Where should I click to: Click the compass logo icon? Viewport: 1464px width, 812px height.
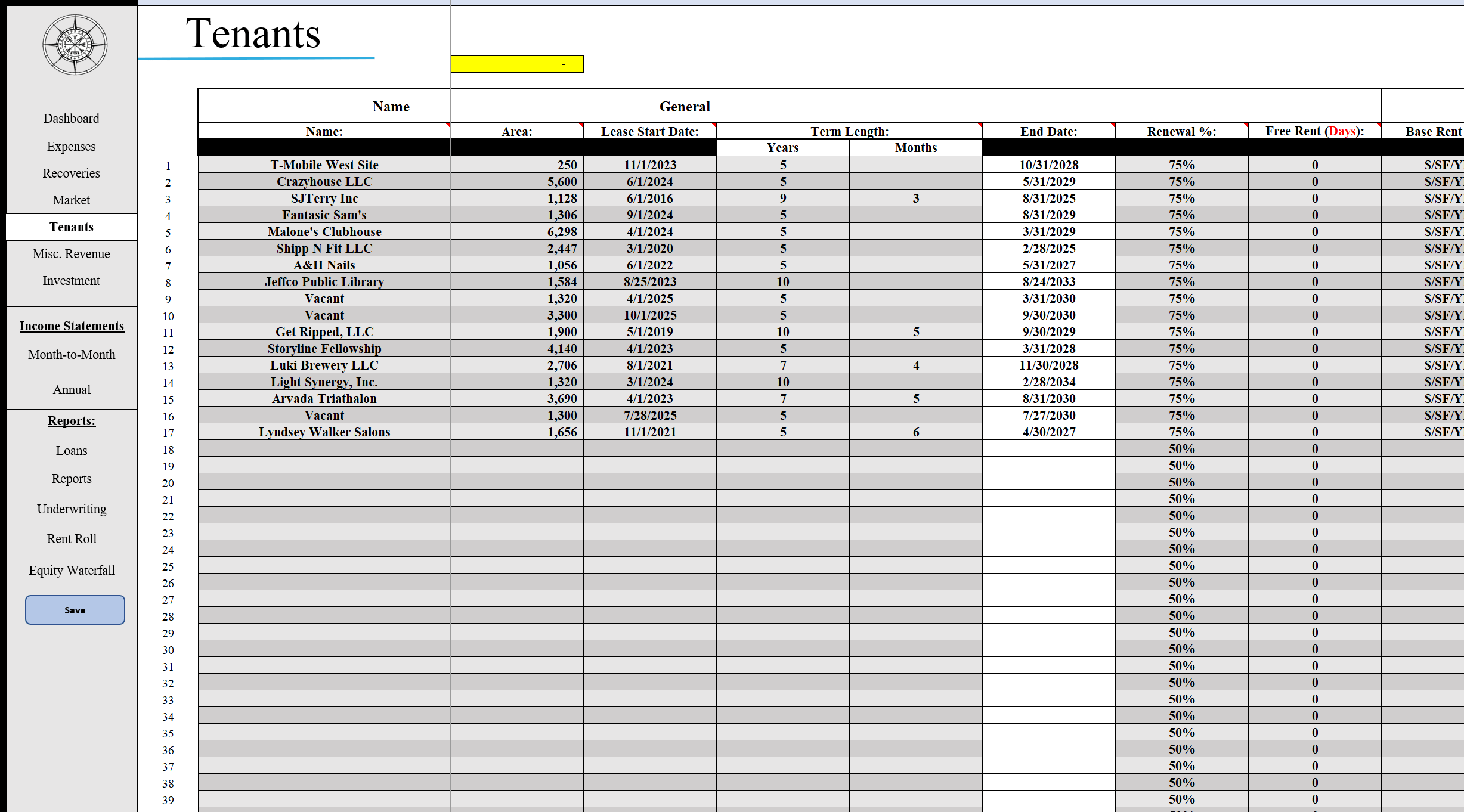(75, 45)
